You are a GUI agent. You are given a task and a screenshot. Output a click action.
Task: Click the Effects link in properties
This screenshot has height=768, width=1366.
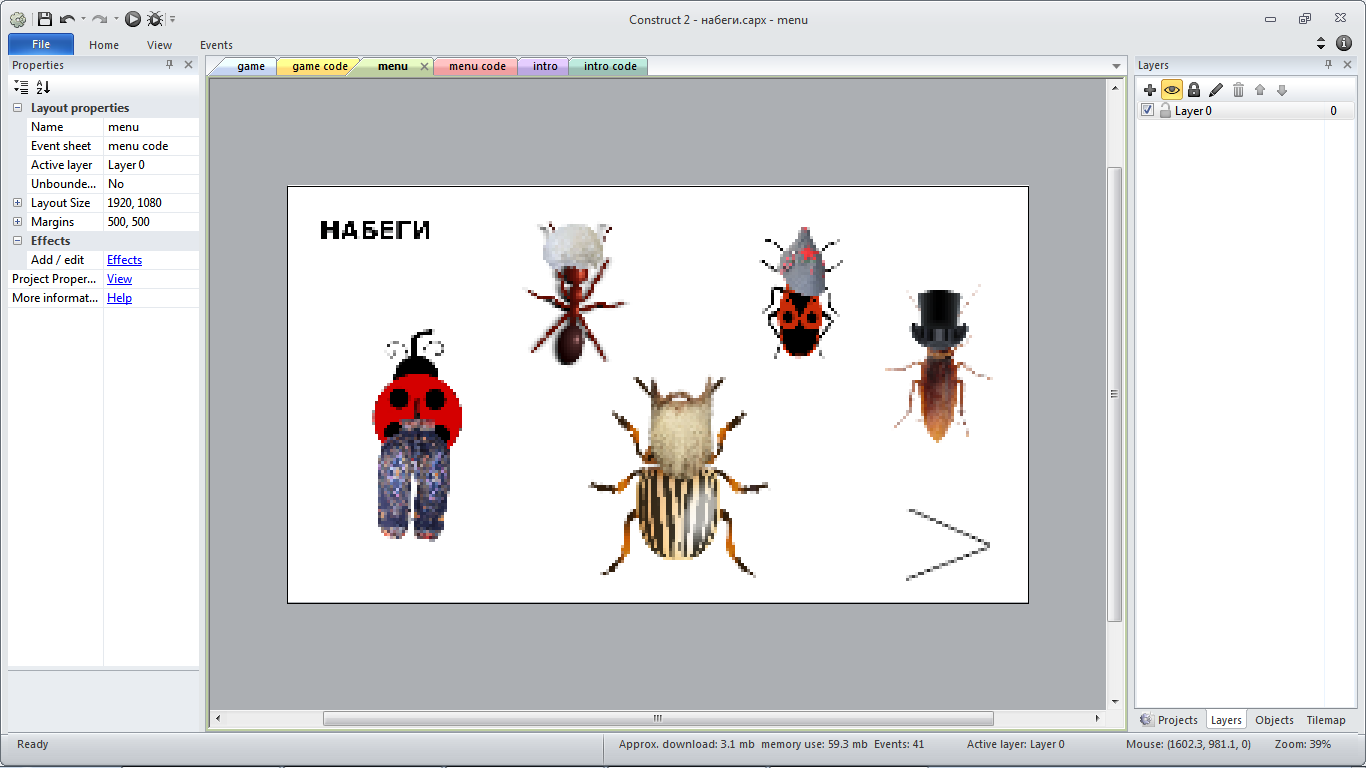[x=124, y=260]
